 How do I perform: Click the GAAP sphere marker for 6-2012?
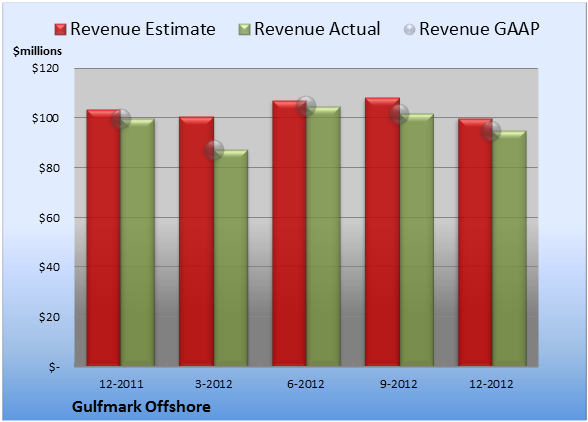pos(306,106)
